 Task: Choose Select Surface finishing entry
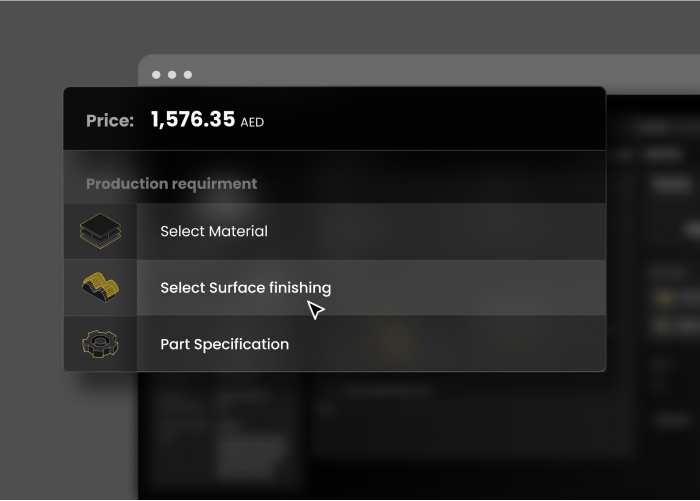246,288
